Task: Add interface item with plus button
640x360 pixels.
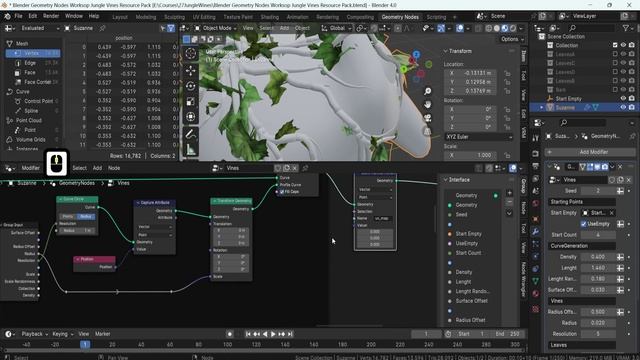Action: tap(509, 193)
